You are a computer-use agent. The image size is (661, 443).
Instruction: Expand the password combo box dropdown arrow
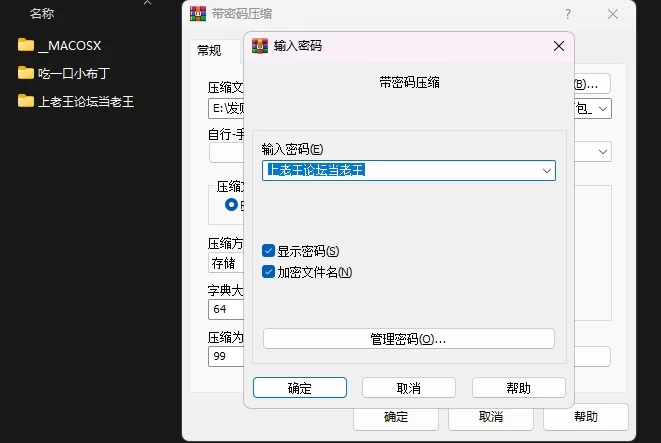click(x=547, y=171)
